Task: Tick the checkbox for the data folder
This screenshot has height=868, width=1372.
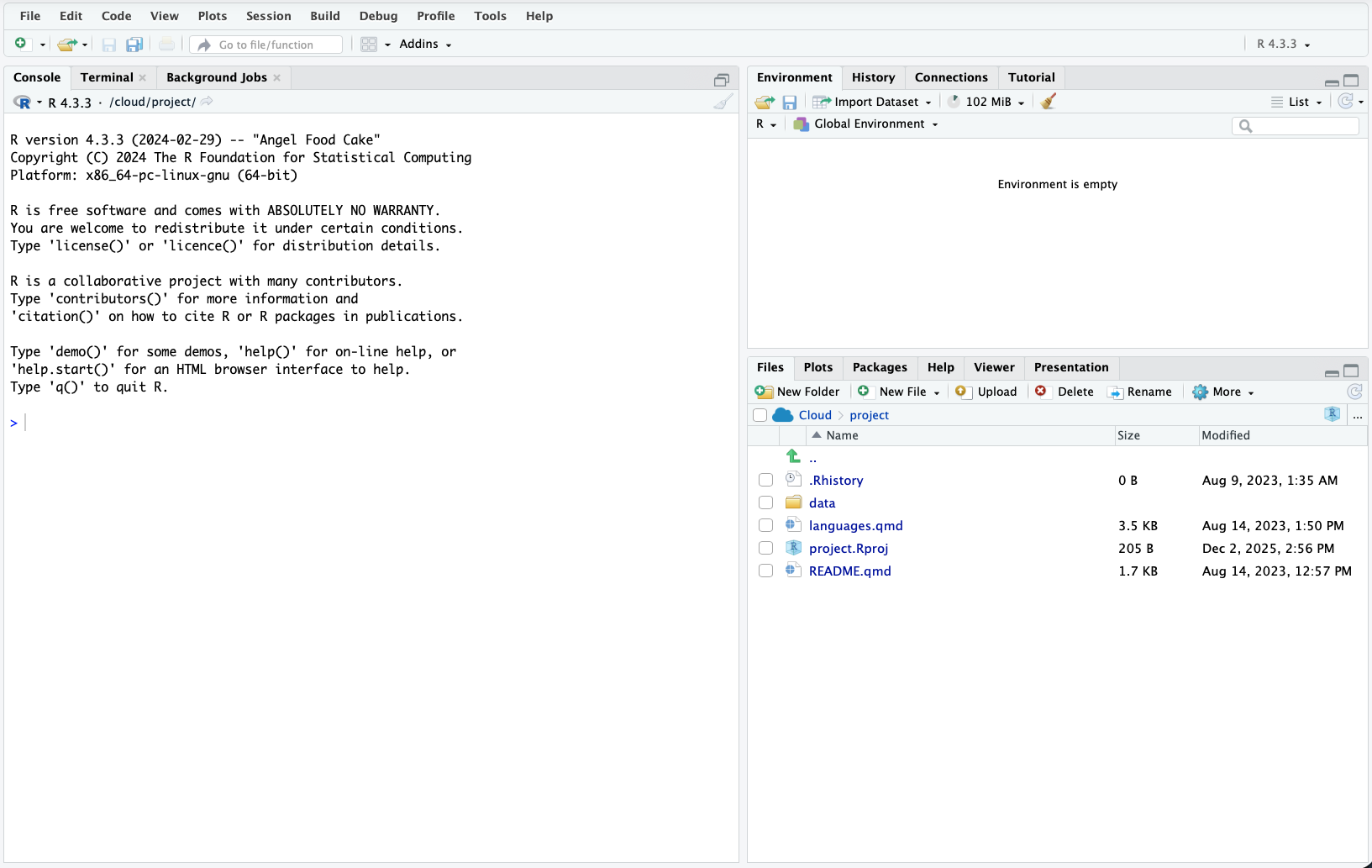Action: (x=765, y=502)
